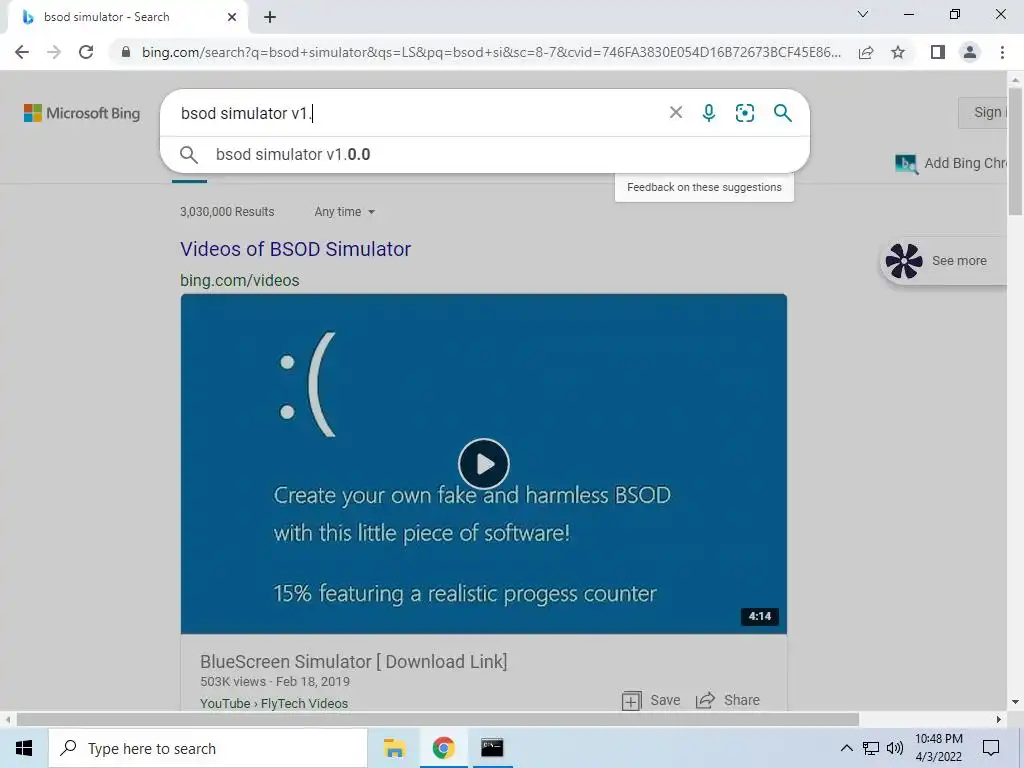Reload the Bing search page
1024x768 pixels.
point(86,52)
